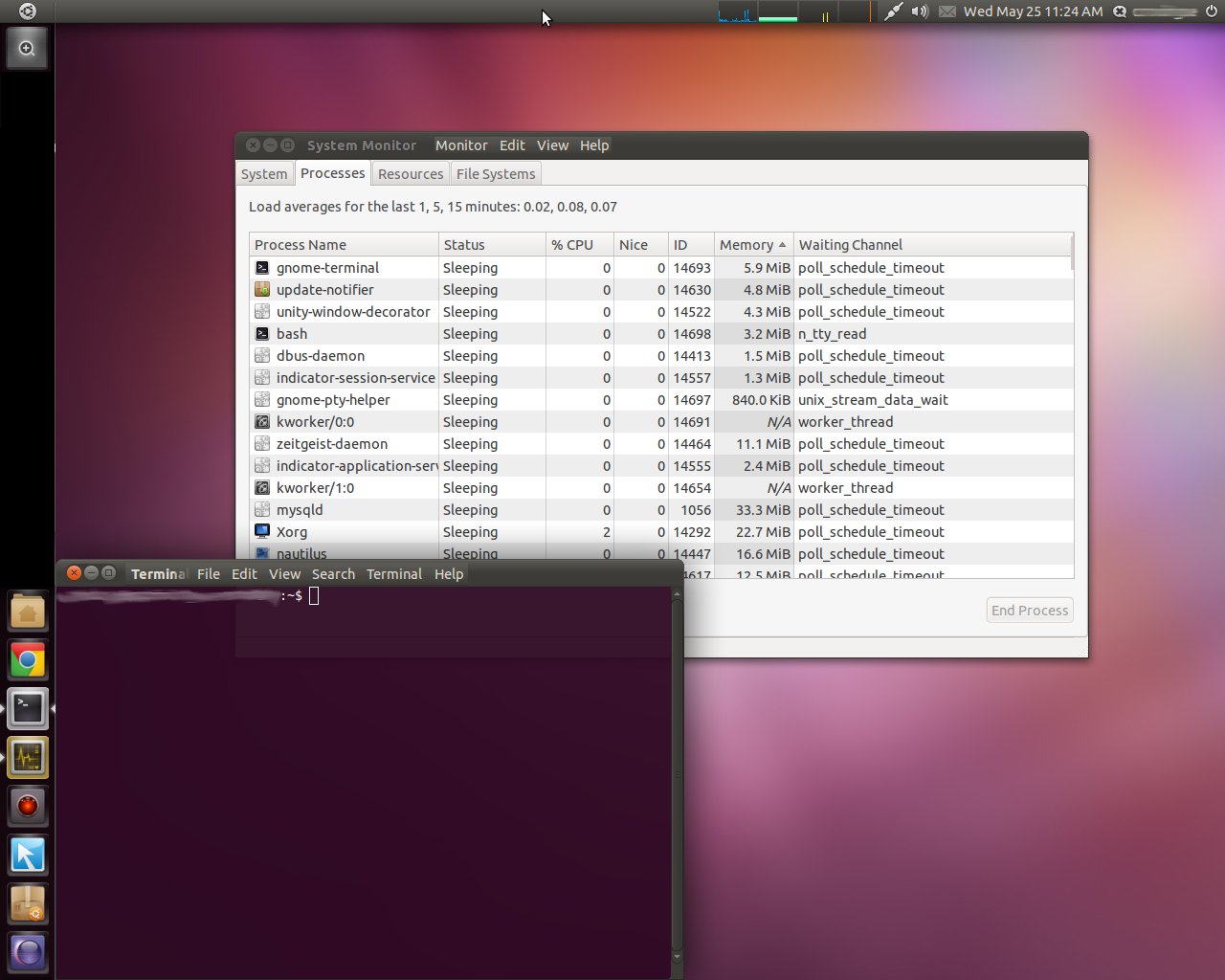Switch to the Resources tab
Viewport: 1225px width, 980px height.
click(411, 174)
